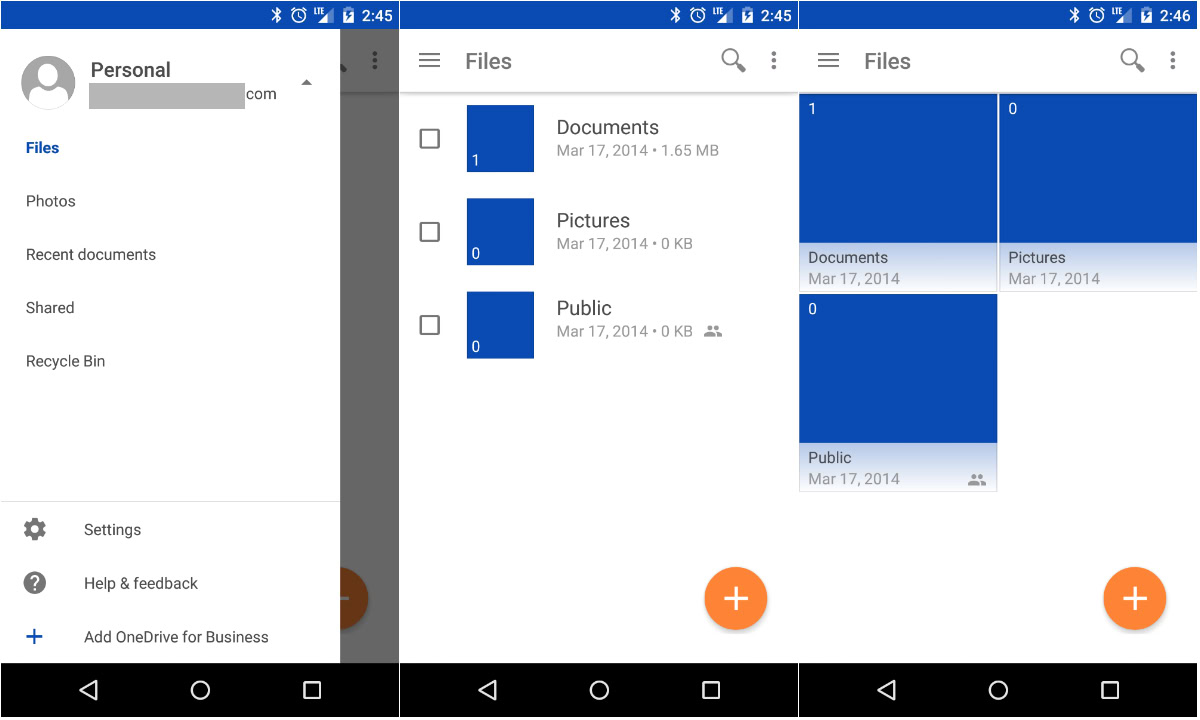The image size is (1200, 720).
Task: Tap the Pictures folder name in list
Action: (x=593, y=221)
